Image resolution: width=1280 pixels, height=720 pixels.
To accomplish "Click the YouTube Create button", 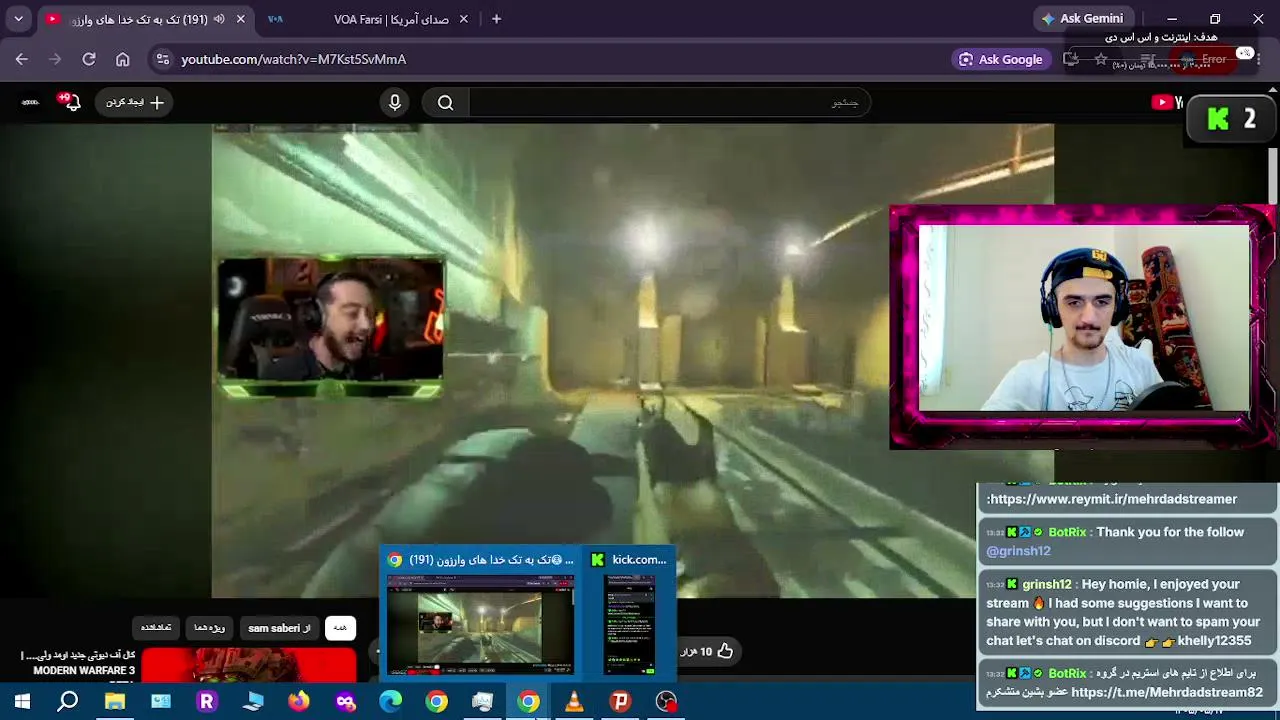I will [134, 102].
